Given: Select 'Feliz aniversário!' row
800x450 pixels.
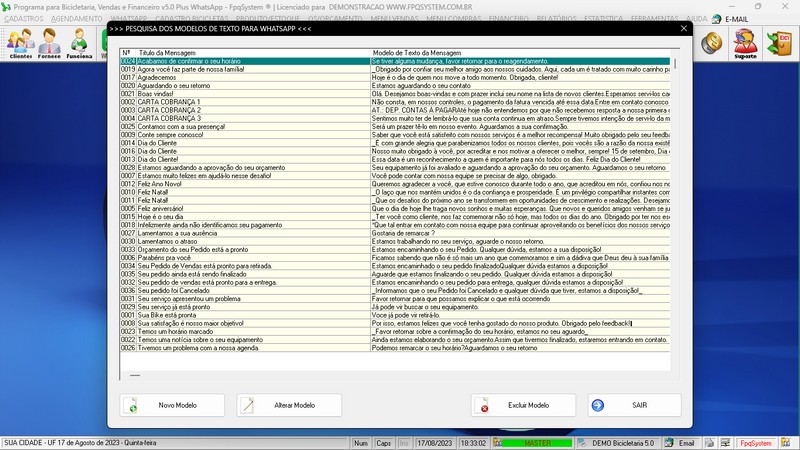Looking at the screenshot, I should tap(395, 209).
